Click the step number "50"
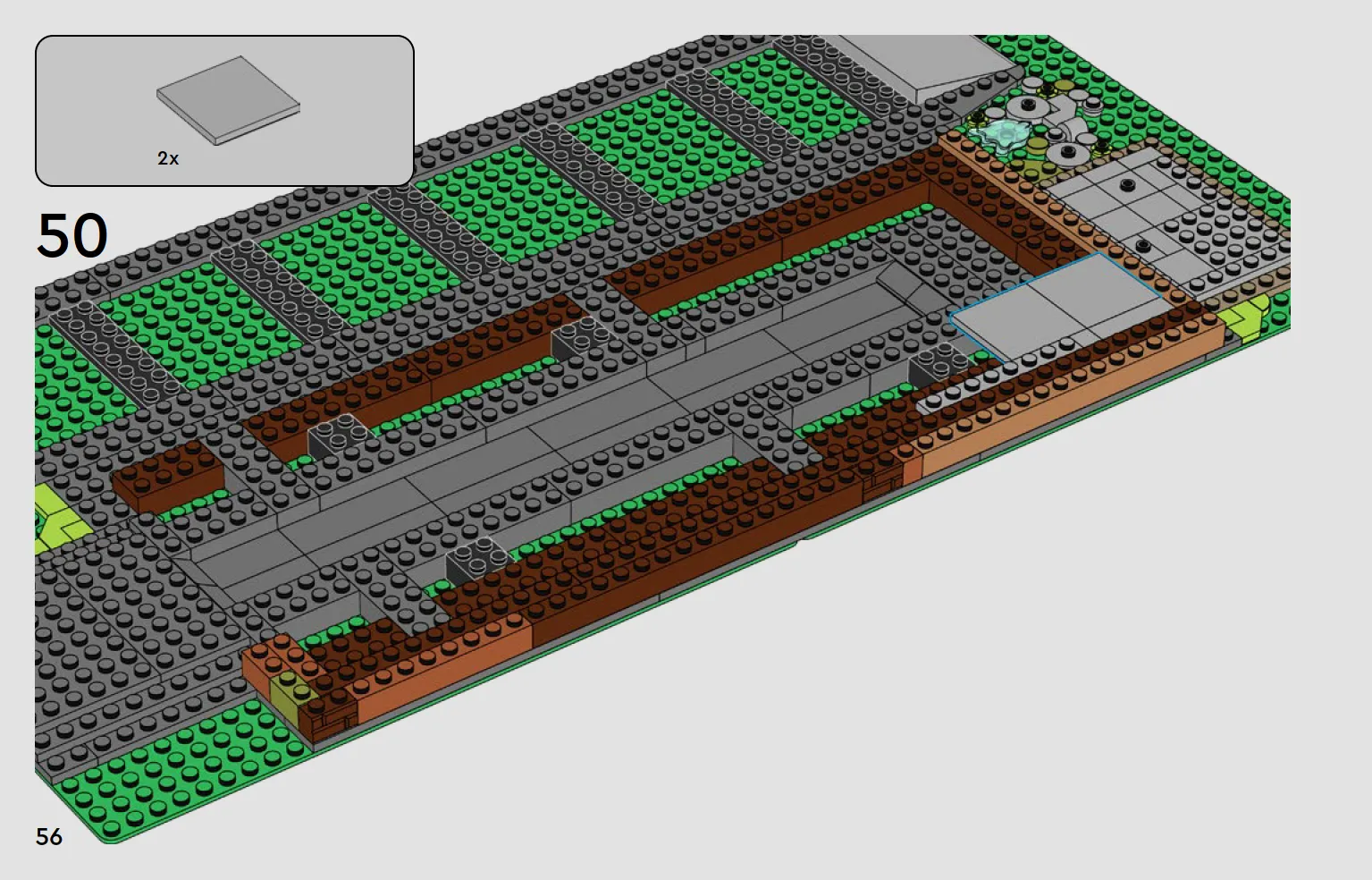 click(x=72, y=236)
